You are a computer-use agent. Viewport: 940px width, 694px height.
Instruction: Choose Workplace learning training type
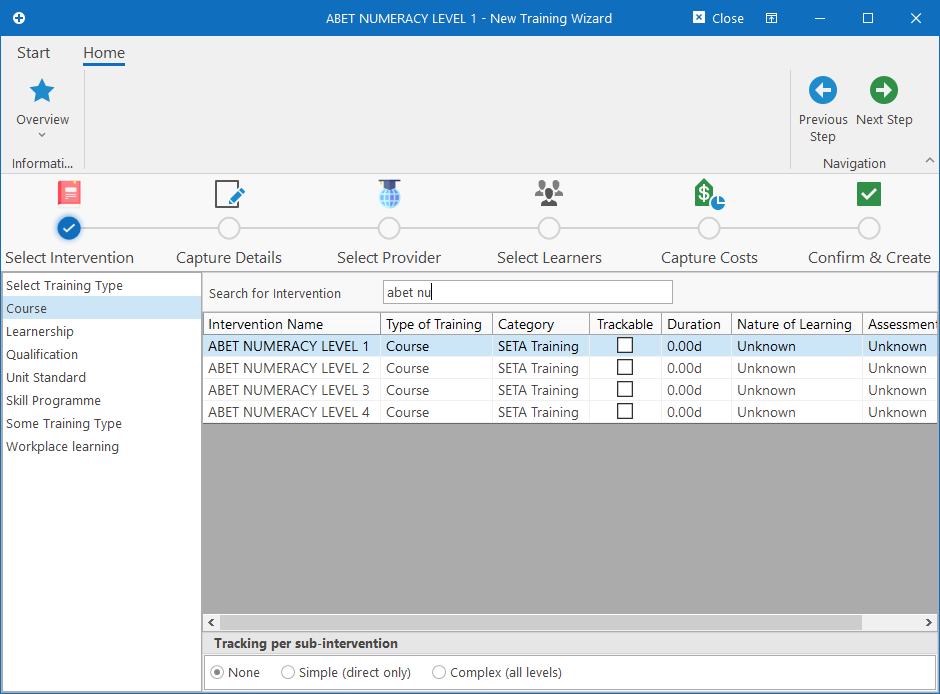click(101, 446)
